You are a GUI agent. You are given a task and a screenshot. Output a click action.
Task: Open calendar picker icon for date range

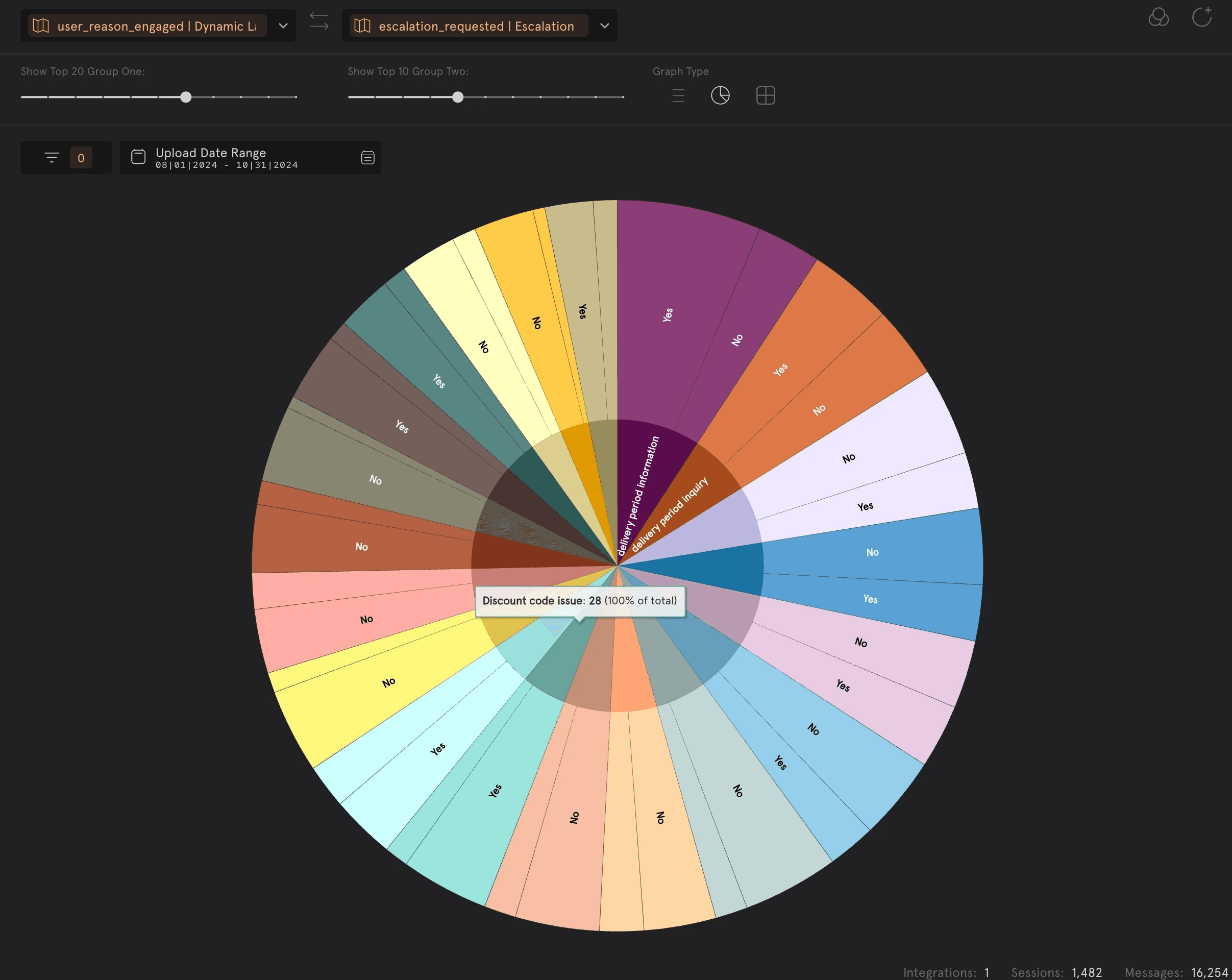pyautogui.click(x=367, y=158)
